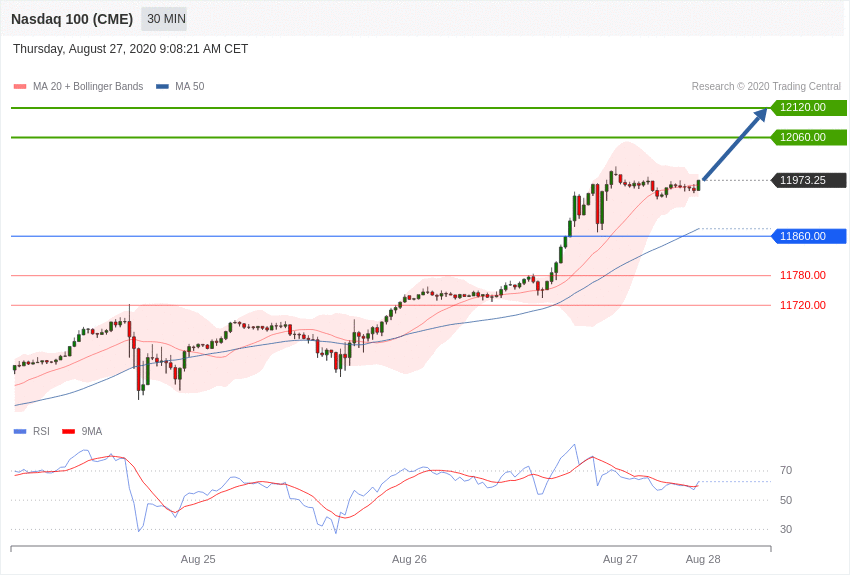
Task: Click the RSI 70 overbought level label
Action: 786,471
